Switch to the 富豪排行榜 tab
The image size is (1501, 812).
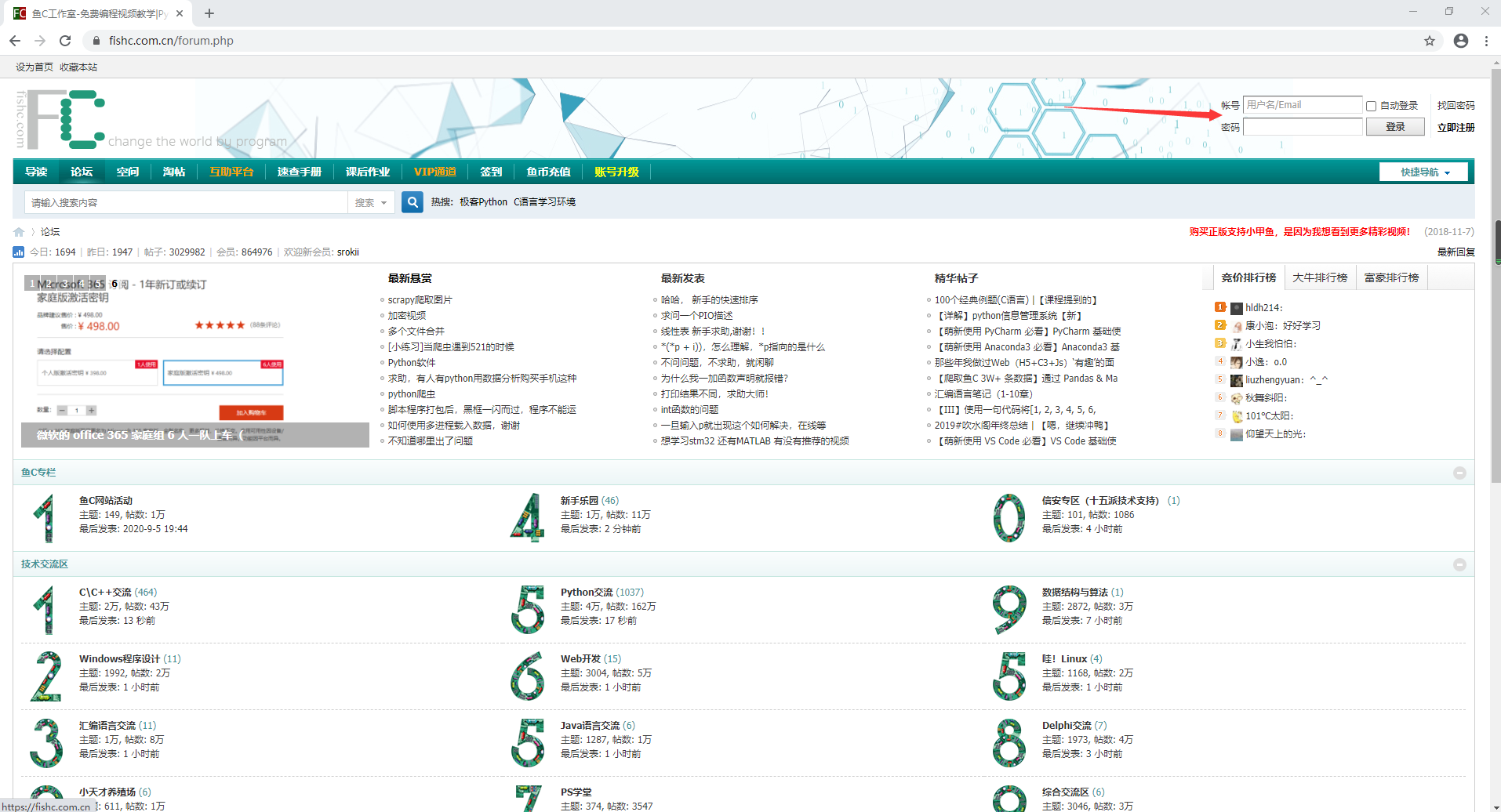point(1392,277)
